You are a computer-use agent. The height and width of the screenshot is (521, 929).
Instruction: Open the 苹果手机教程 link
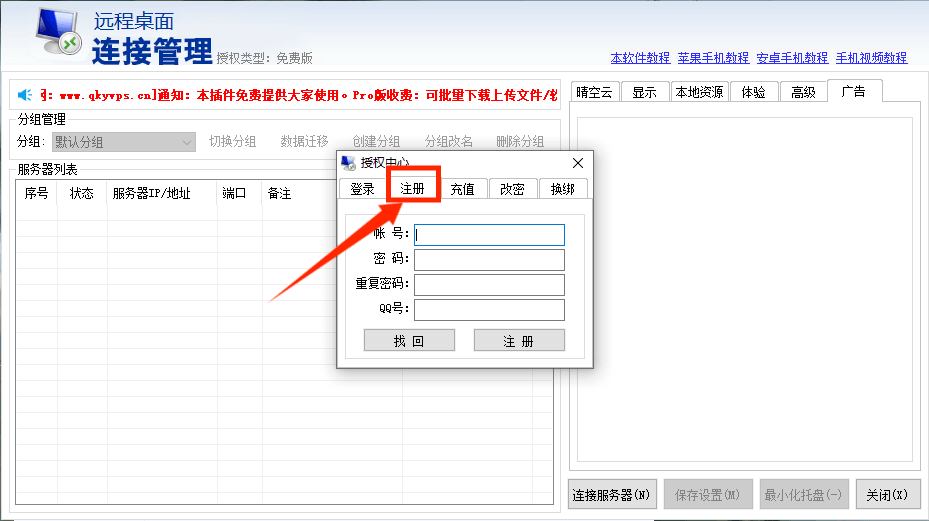[x=713, y=58]
